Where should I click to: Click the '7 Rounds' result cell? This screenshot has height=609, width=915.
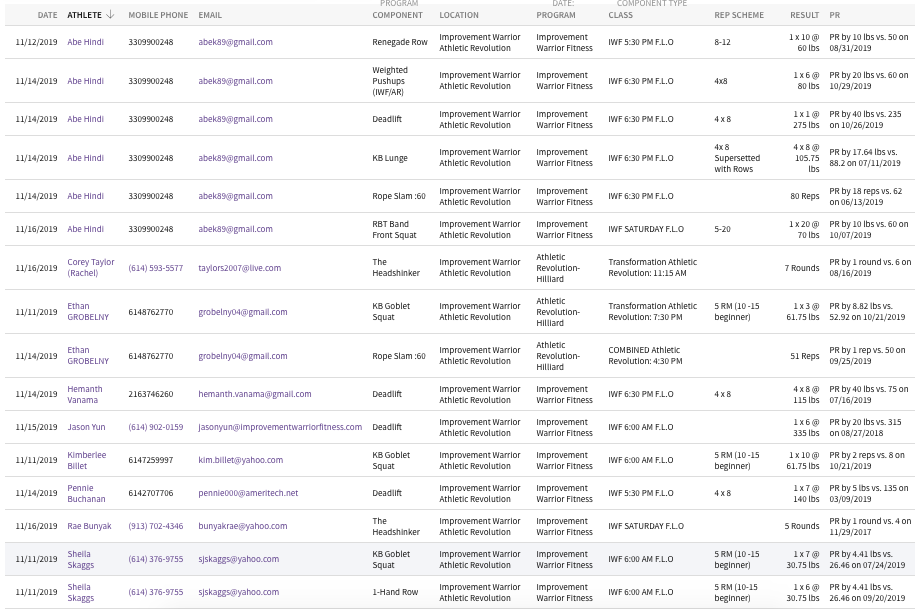coord(802,268)
